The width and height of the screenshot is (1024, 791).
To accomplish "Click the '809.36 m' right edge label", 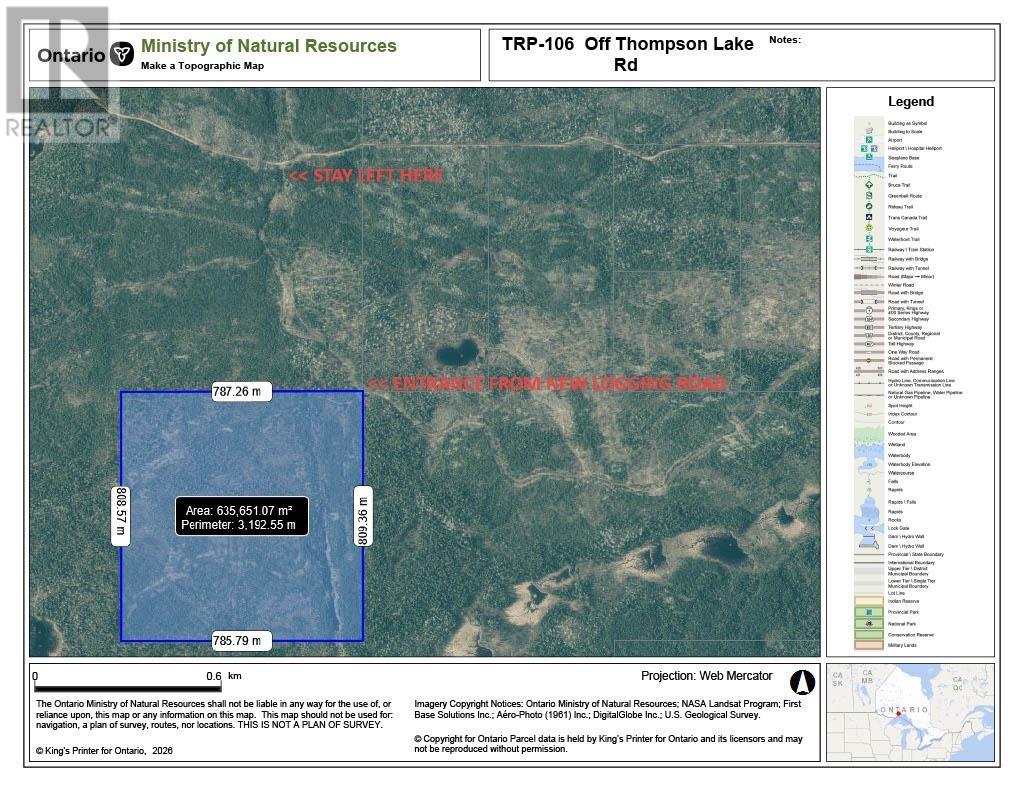I will [x=363, y=515].
